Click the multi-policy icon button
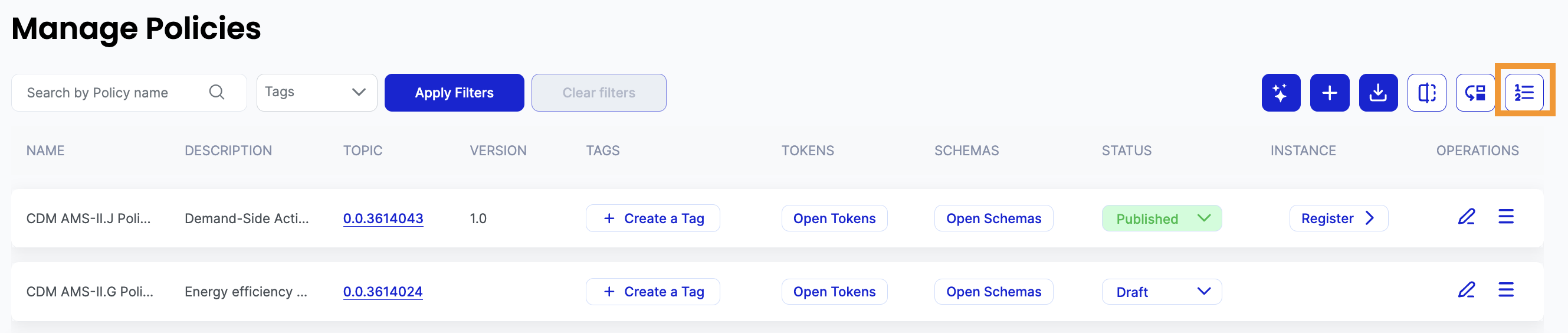 1475,93
